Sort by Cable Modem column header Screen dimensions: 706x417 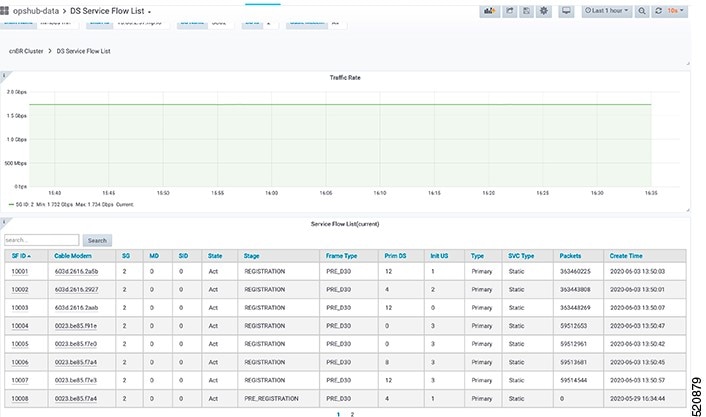[73, 256]
